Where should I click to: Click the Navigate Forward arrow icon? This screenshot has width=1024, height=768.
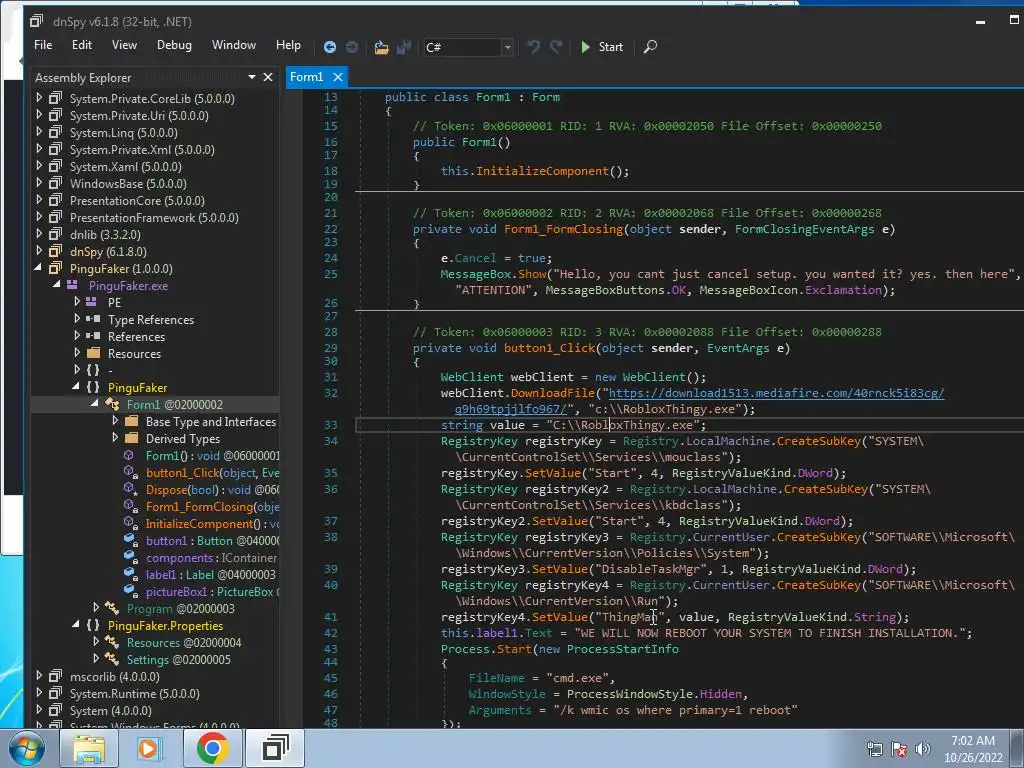click(352, 47)
